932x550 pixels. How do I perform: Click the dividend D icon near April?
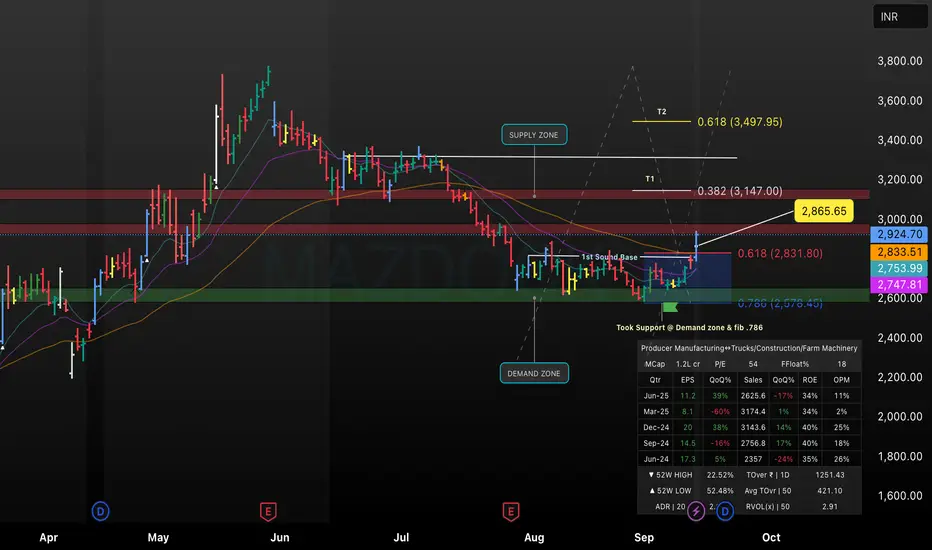pos(100,511)
